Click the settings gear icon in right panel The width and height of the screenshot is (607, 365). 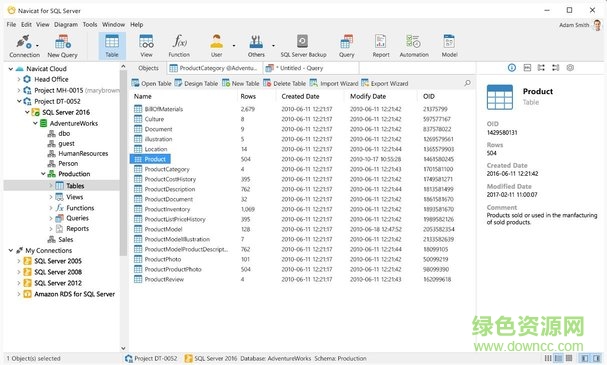570,68
